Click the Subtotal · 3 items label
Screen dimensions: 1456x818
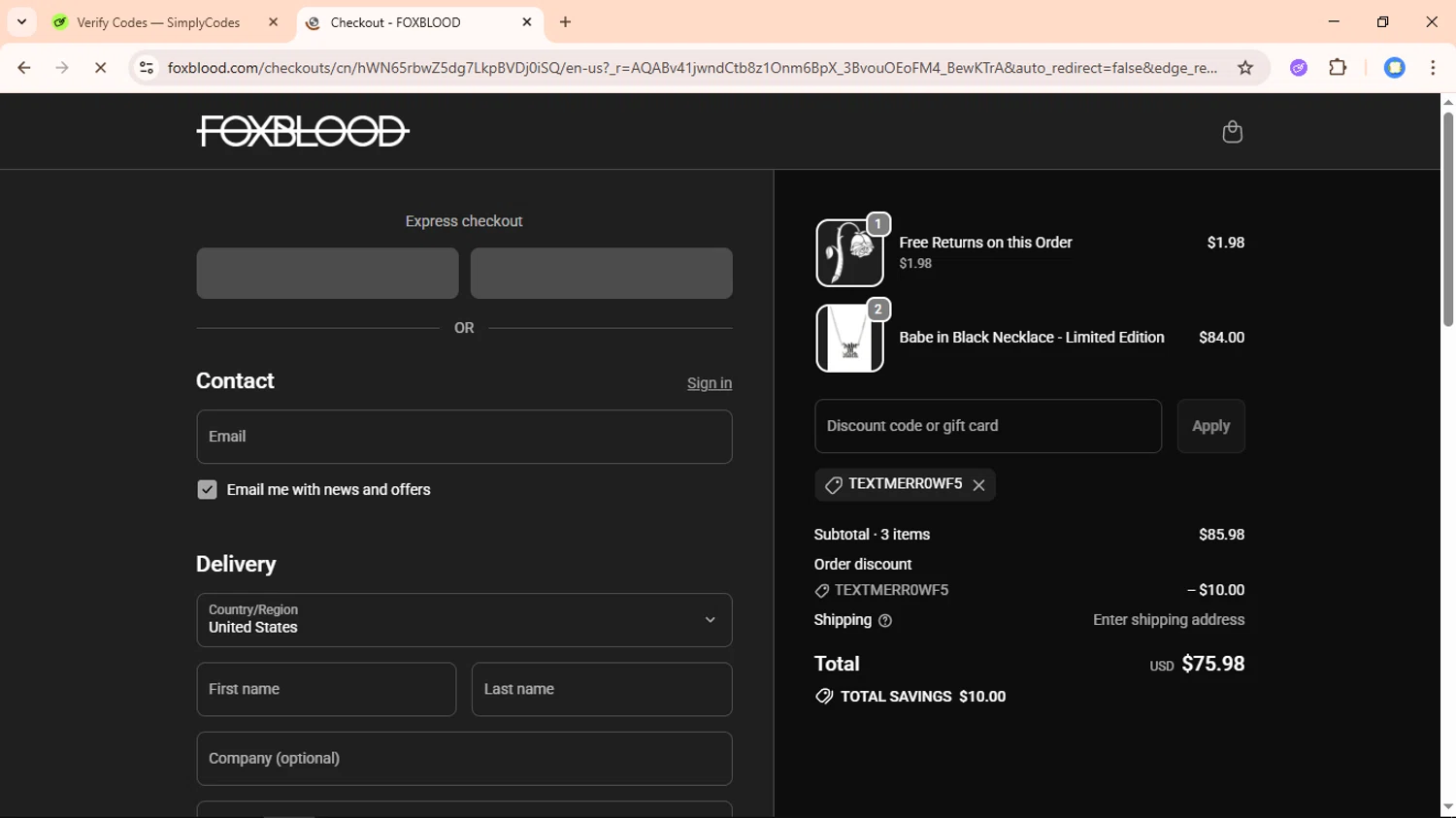coord(872,535)
